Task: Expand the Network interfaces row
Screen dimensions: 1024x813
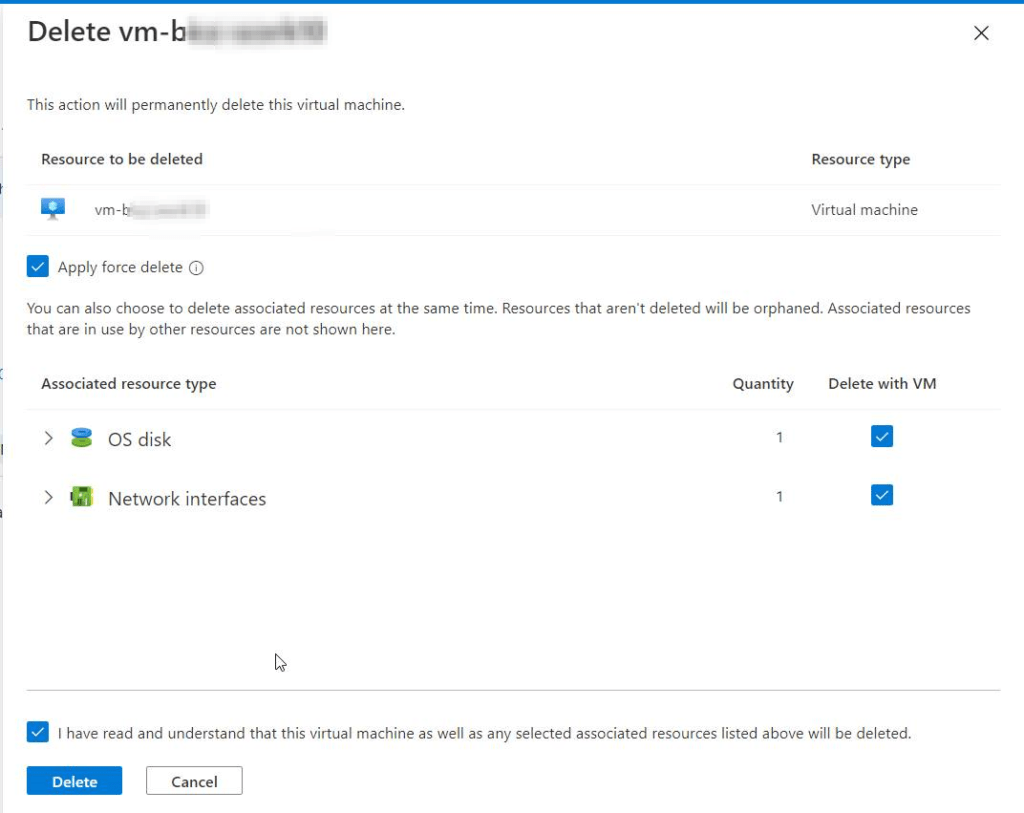Action: [x=48, y=497]
